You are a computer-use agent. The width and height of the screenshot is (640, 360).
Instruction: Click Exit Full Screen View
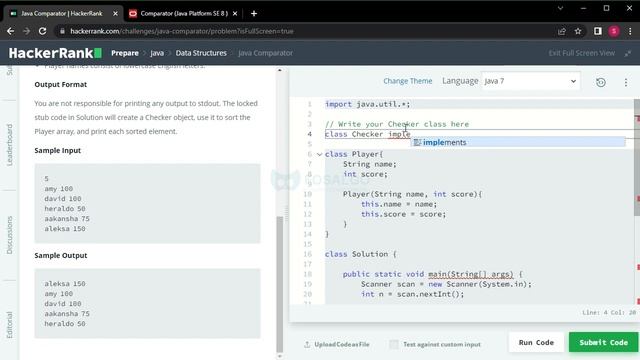click(582, 53)
